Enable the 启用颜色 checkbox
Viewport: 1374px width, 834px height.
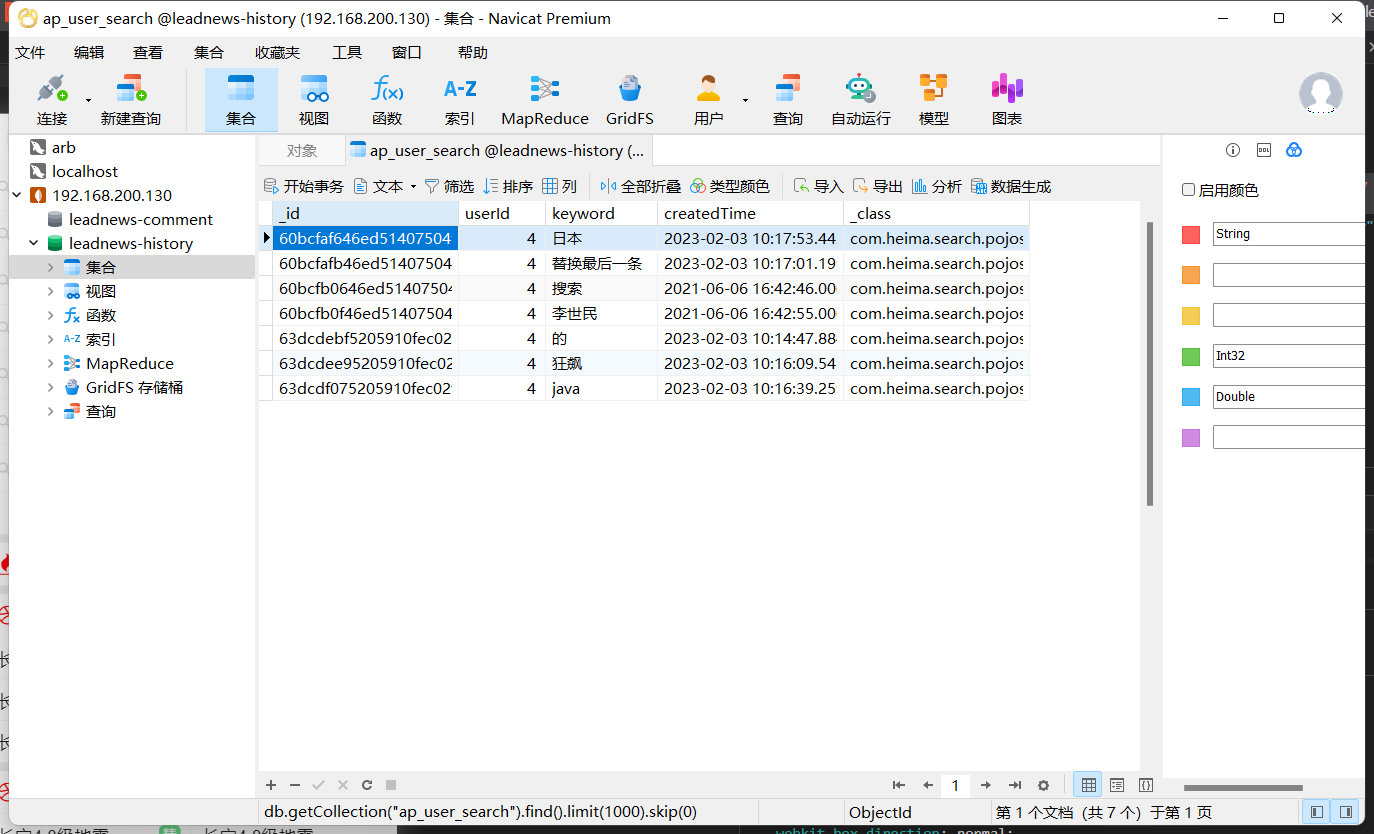pos(1189,190)
